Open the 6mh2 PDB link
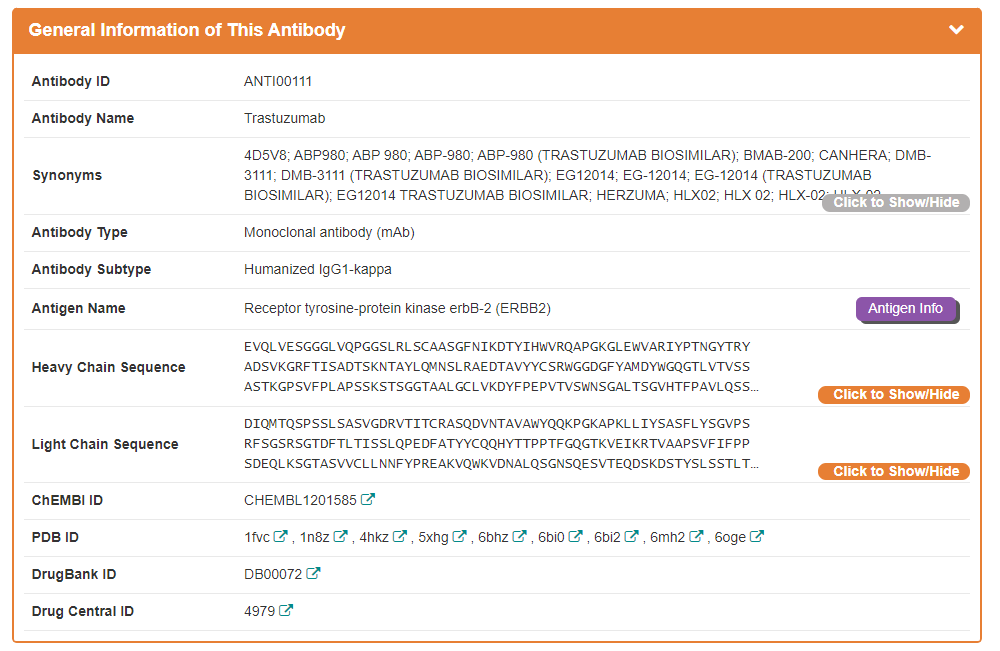Viewport: 1000px width, 651px height. point(667,537)
